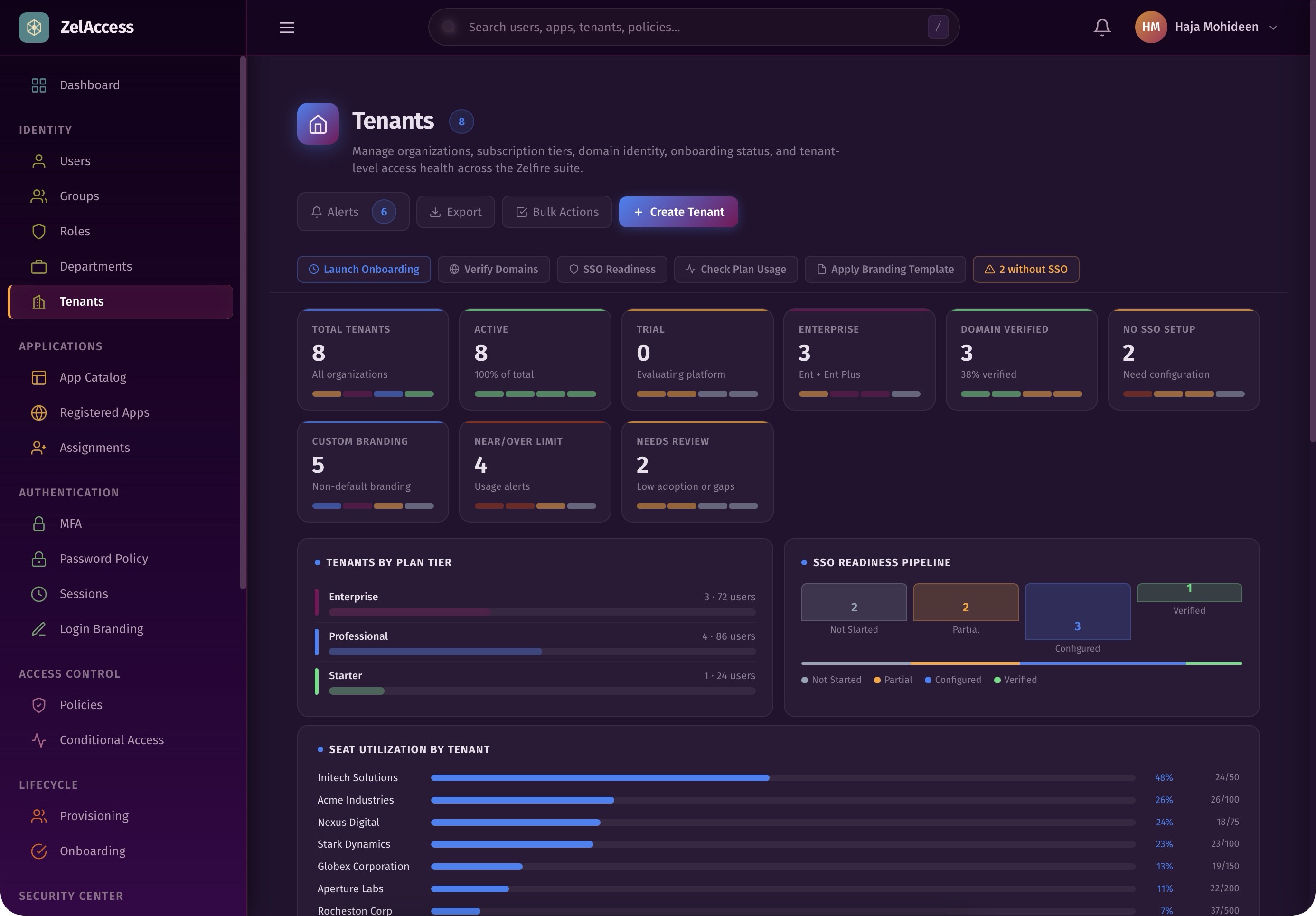This screenshot has width=1316, height=916.
Task: Click the 2 without SSO warning
Action: (x=1025, y=269)
